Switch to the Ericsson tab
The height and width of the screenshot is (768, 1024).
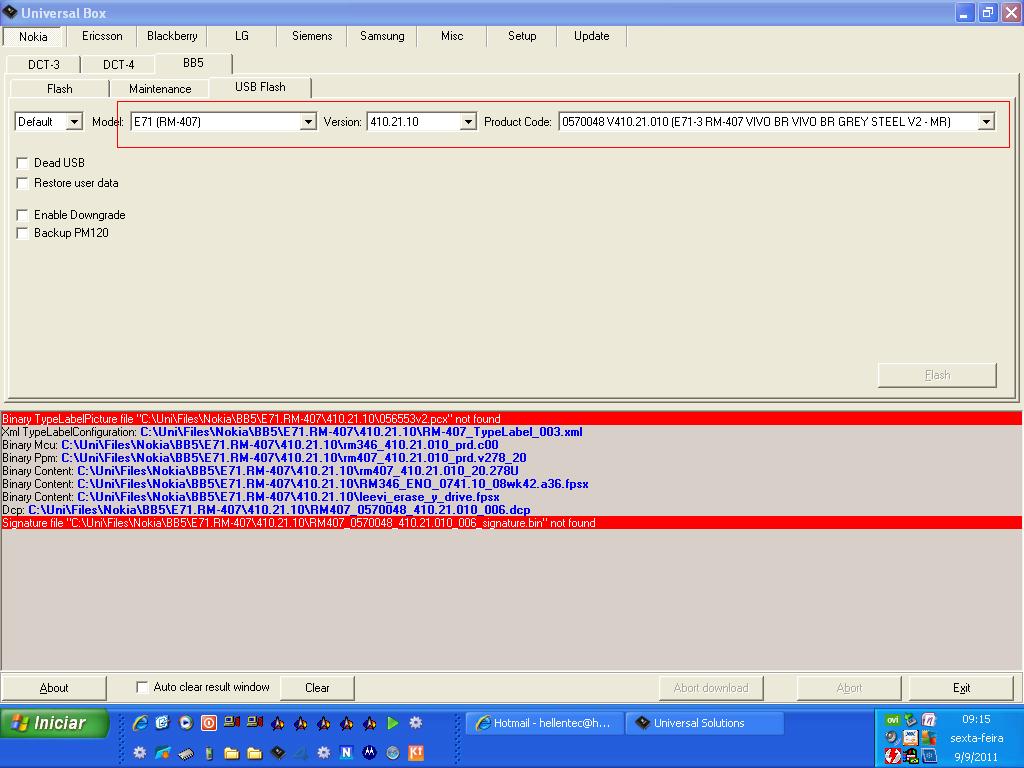click(102, 36)
